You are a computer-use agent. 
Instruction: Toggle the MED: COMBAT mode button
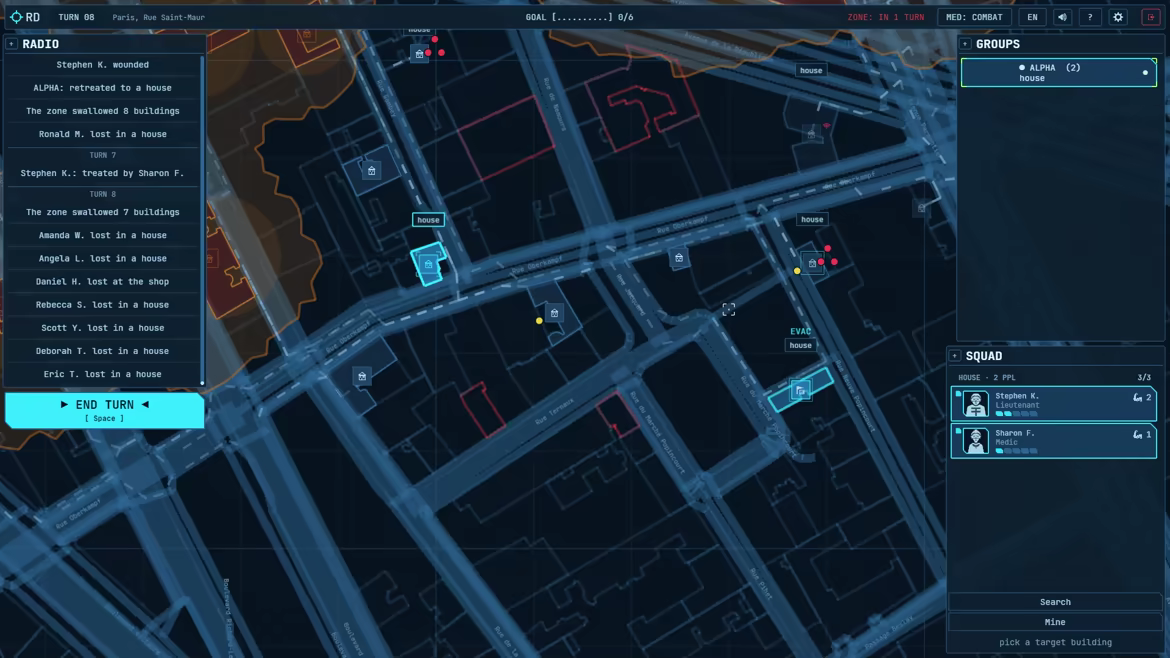click(x=975, y=17)
